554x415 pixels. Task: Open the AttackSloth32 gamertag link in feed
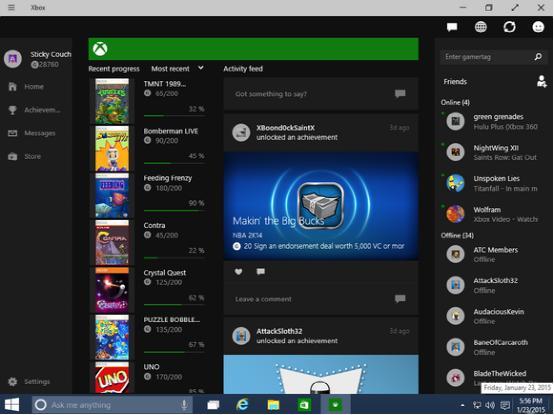pyautogui.click(x=279, y=331)
